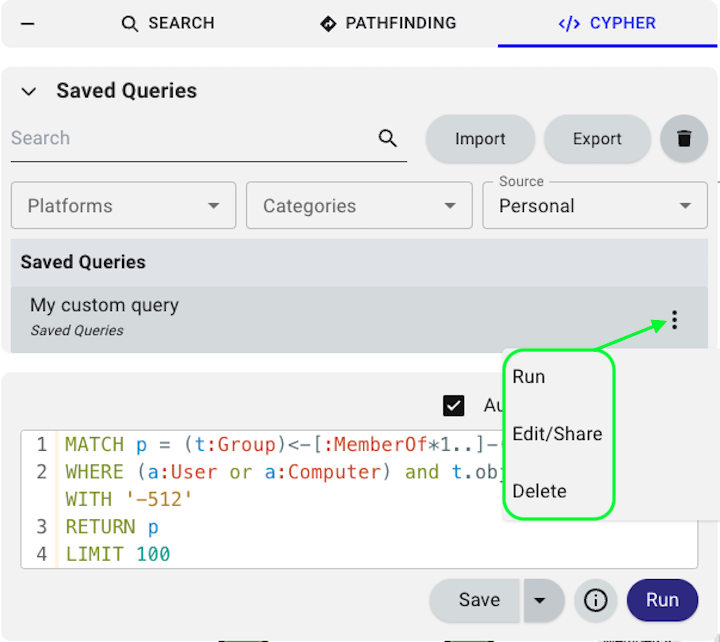This screenshot has height=642, width=720.
Task: Collapse the Saved Queries section chevron
Action: [29, 91]
